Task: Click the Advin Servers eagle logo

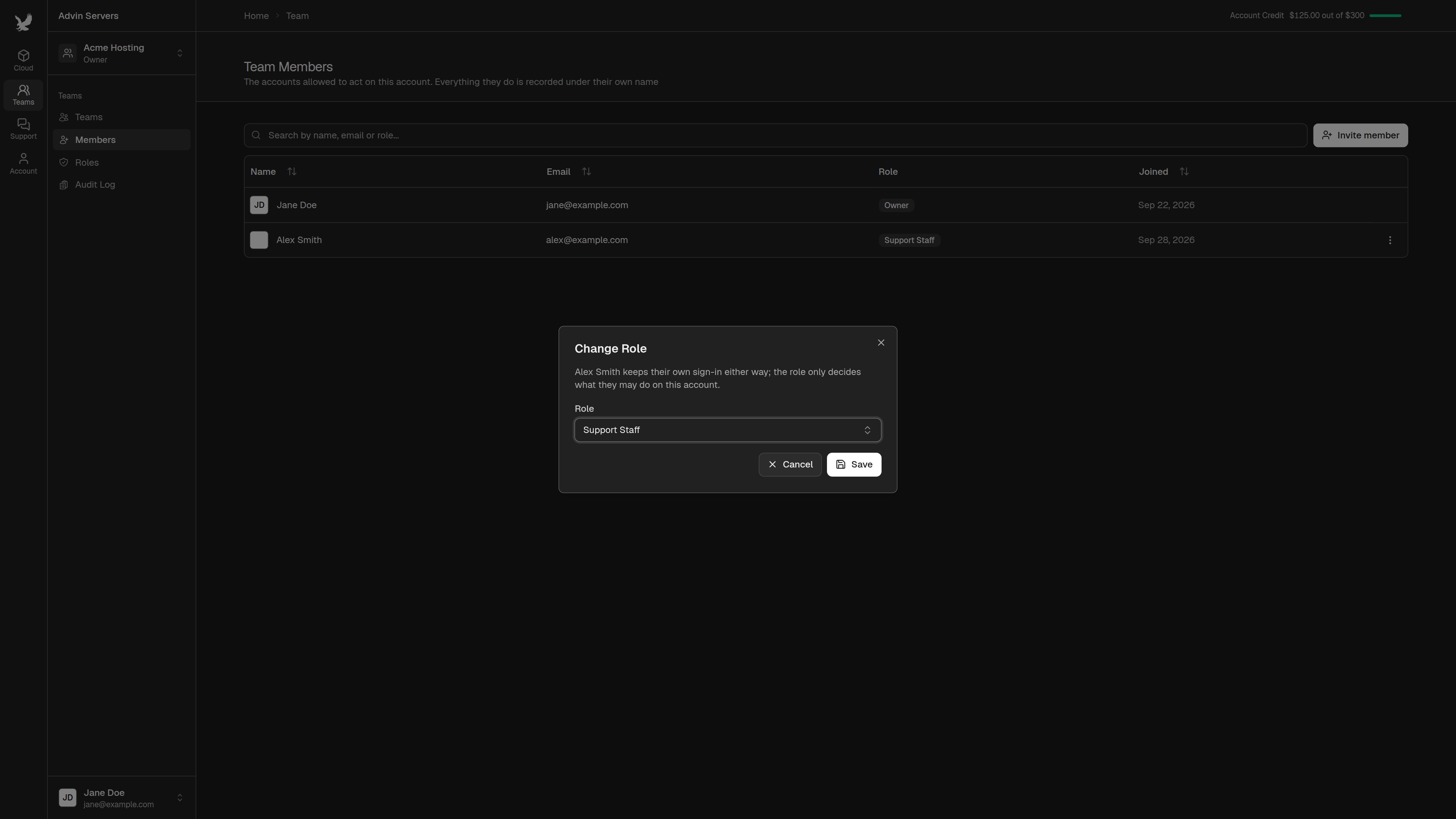Action: pyautogui.click(x=23, y=23)
